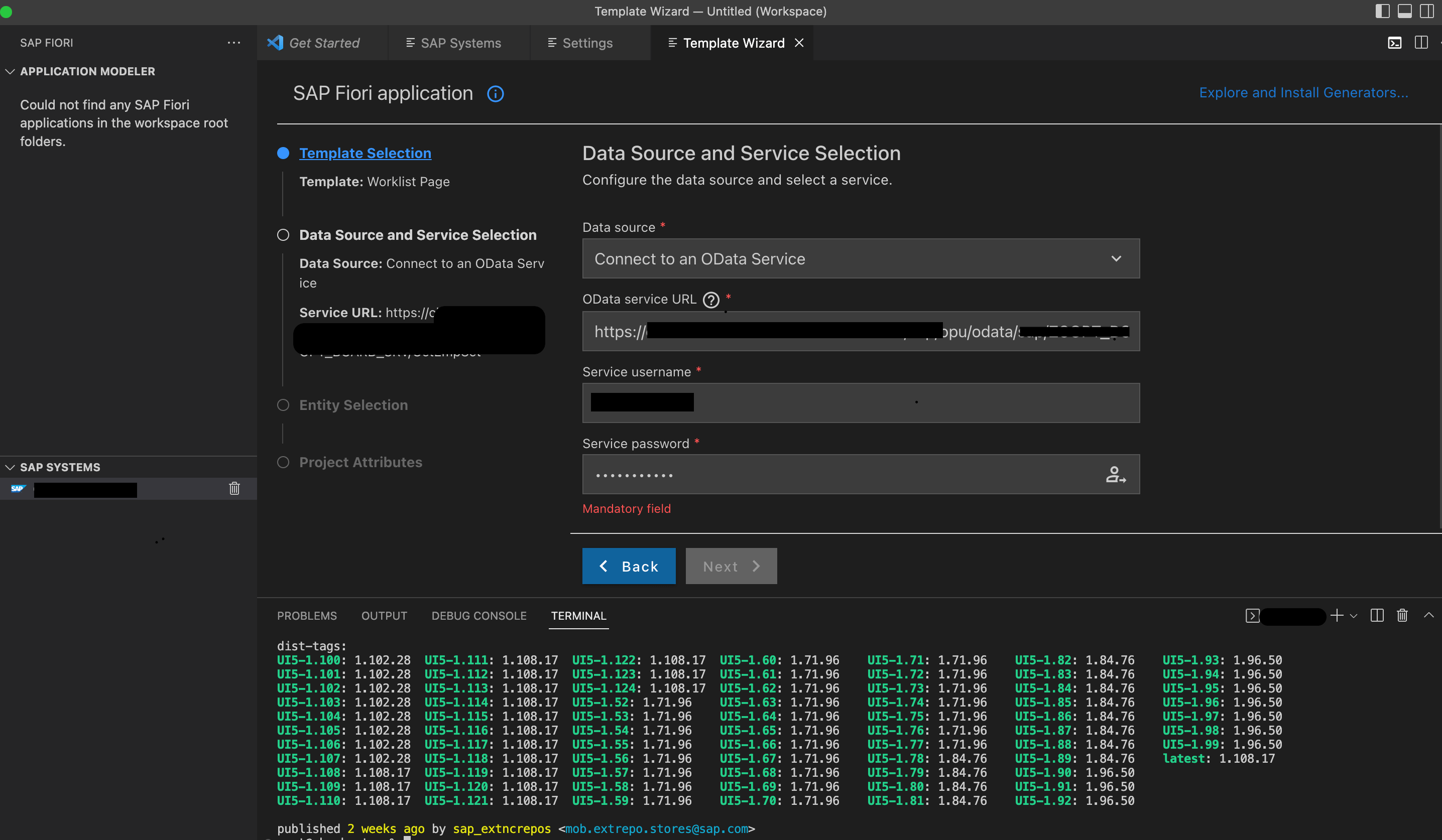Viewport: 1442px width, 840px height.
Task: Select the Project Attributes step
Action: [x=283, y=462]
